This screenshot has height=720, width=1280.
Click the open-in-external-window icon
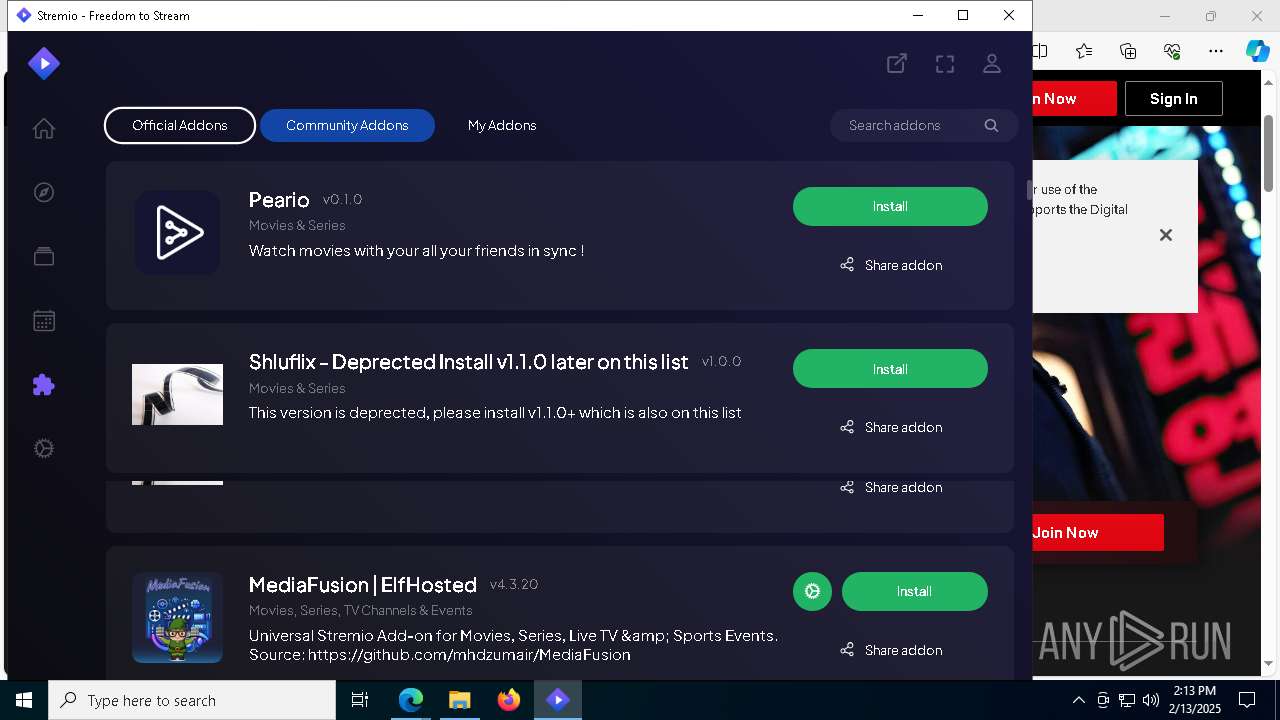897,64
